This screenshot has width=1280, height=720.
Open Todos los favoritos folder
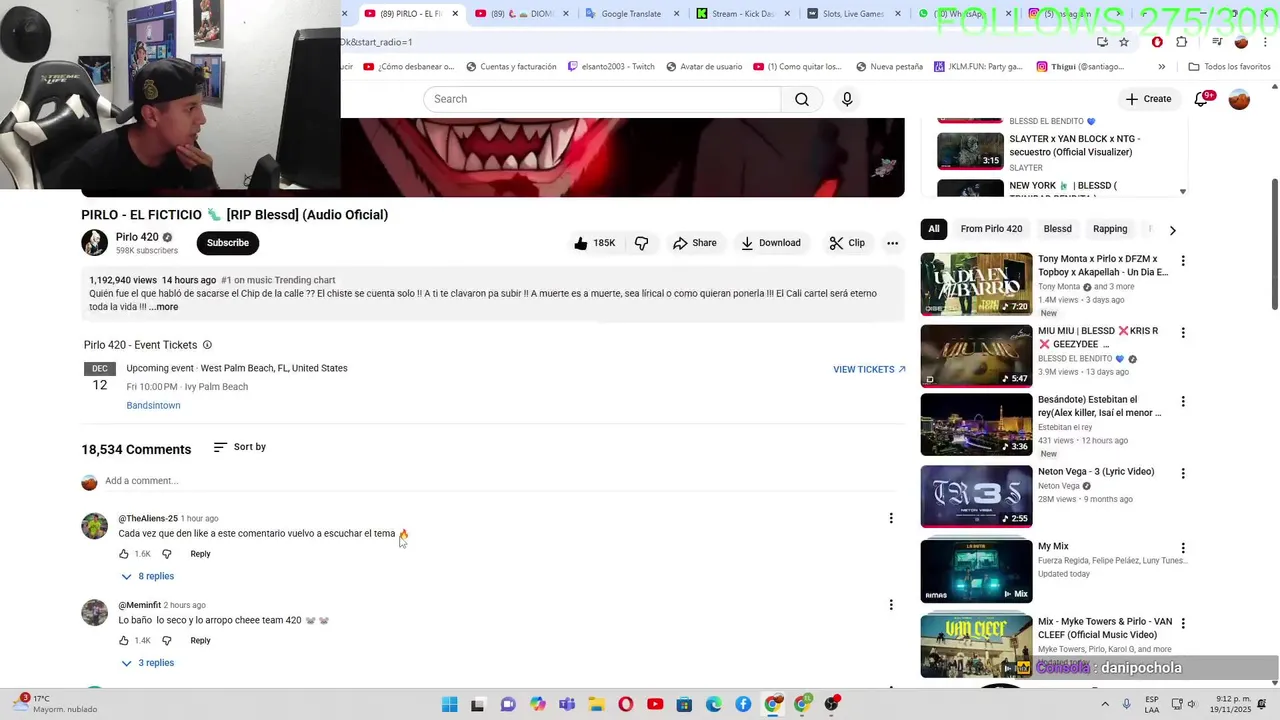(x=1229, y=67)
